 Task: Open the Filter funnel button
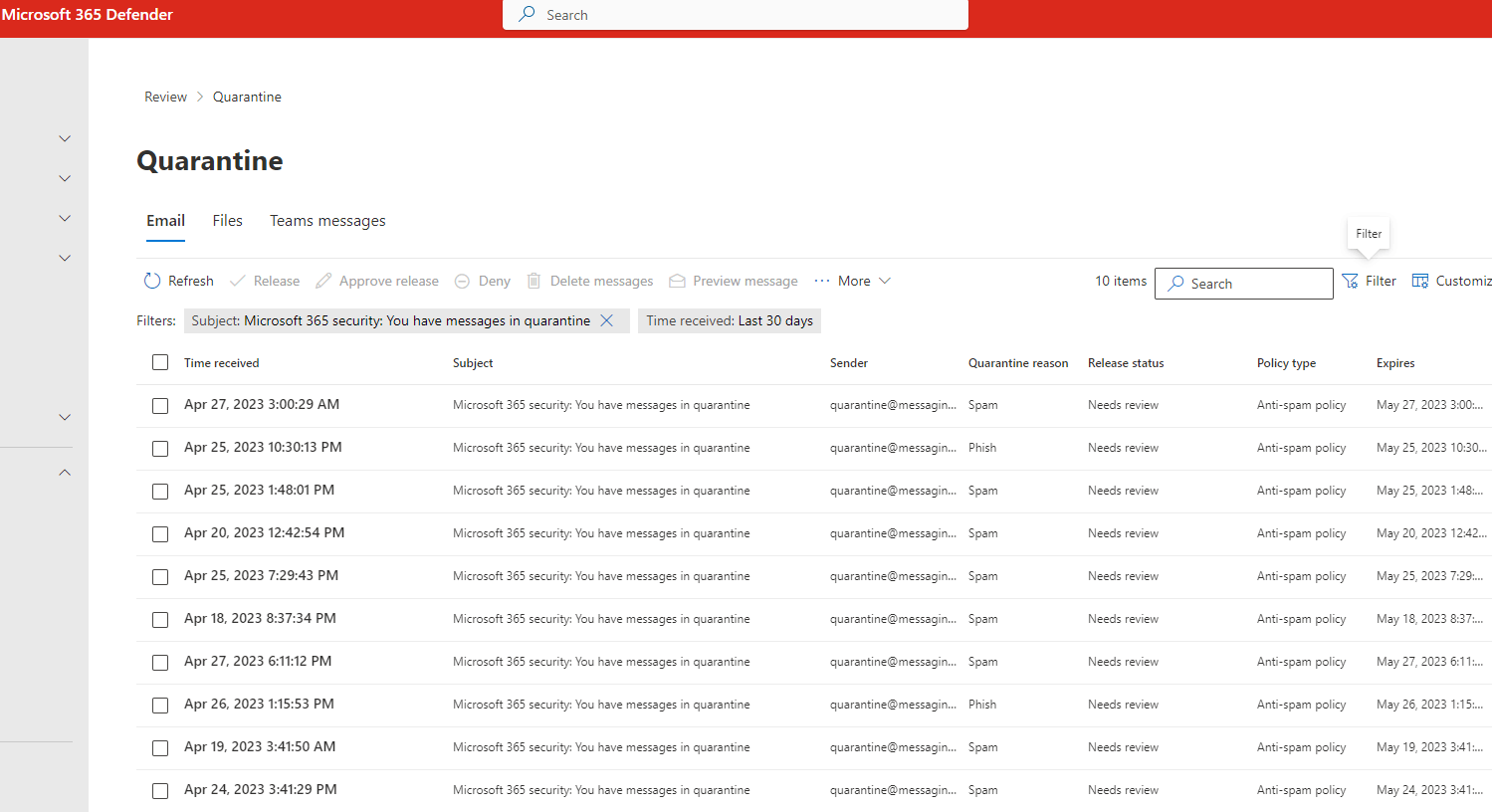point(1369,281)
